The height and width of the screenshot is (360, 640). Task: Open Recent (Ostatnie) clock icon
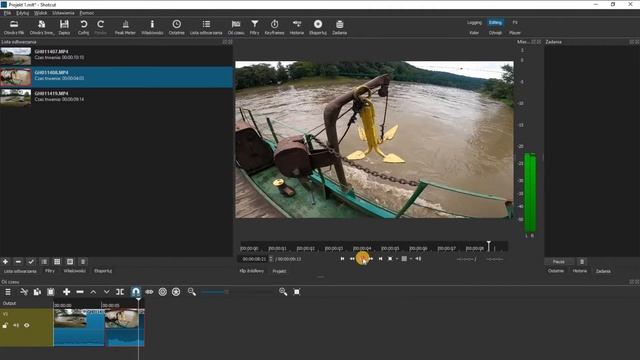click(x=176, y=24)
